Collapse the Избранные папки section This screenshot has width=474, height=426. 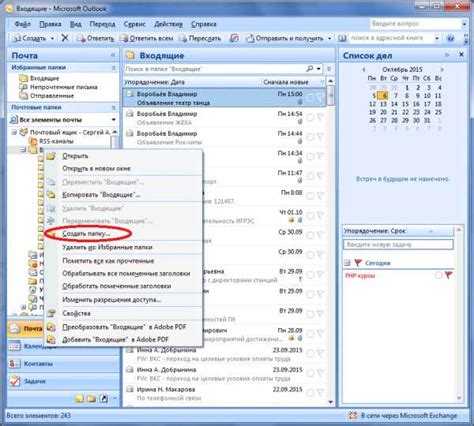[x=113, y=68]
